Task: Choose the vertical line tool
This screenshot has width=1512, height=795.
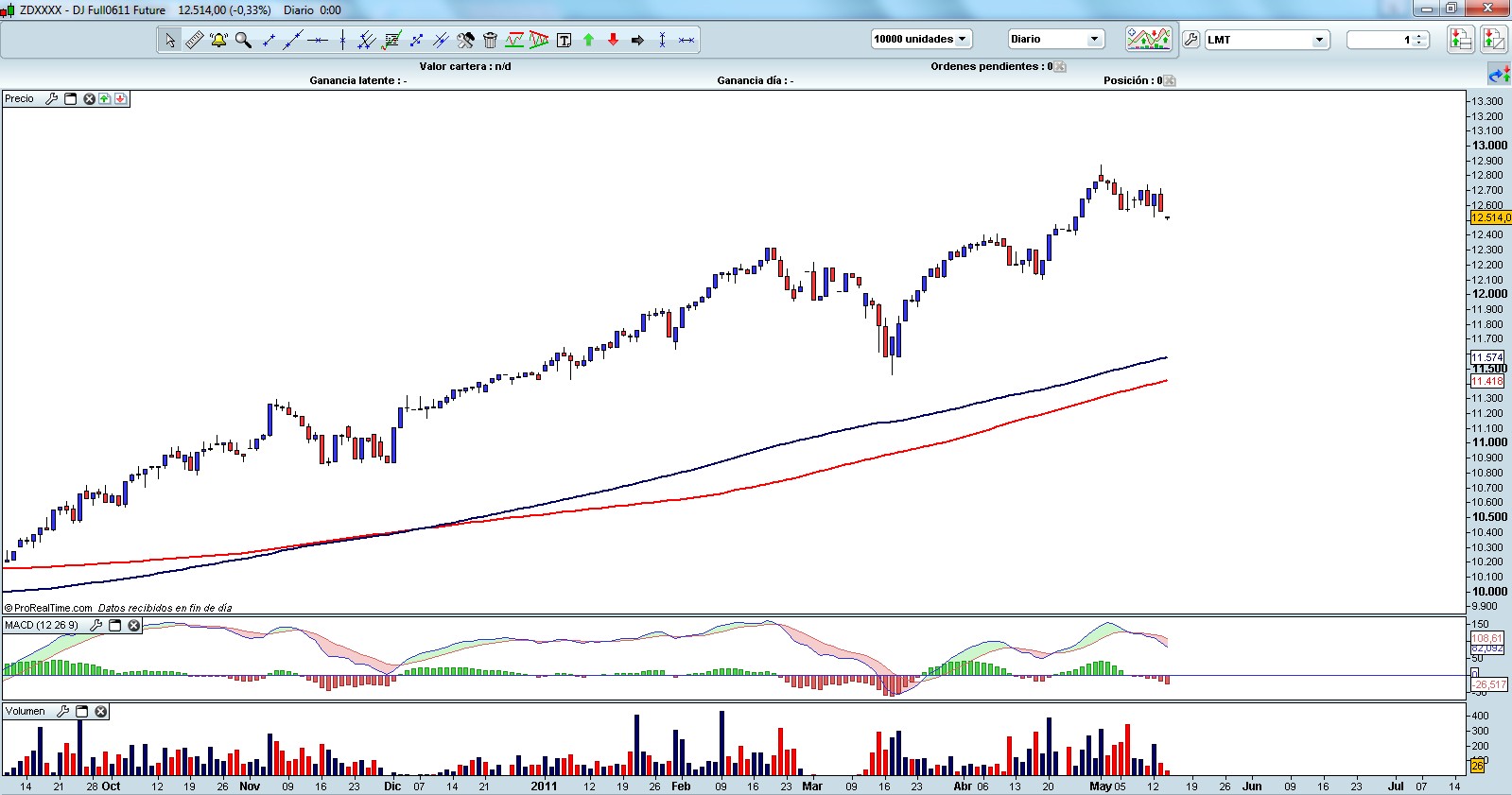Action: 342,40
